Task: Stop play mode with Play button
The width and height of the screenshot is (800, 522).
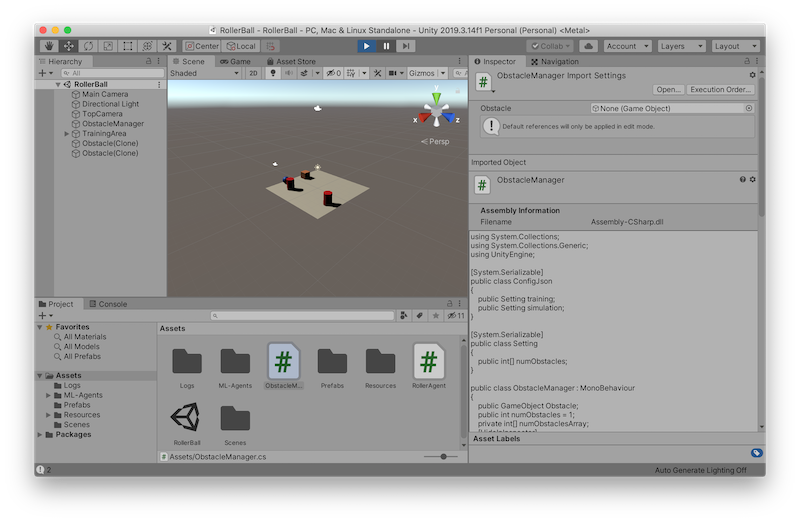Action: pyautogui.click(x=366, y=46)
